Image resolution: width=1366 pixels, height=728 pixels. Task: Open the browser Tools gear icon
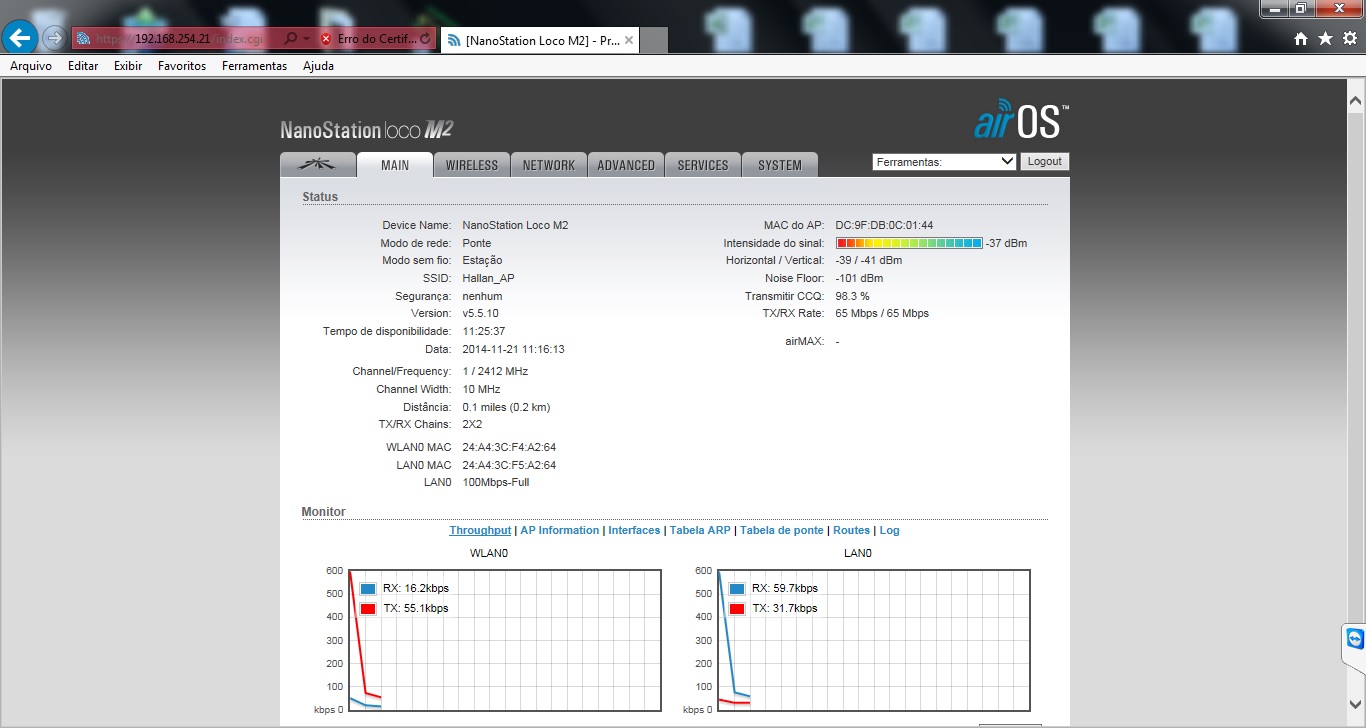point(1349,39)
